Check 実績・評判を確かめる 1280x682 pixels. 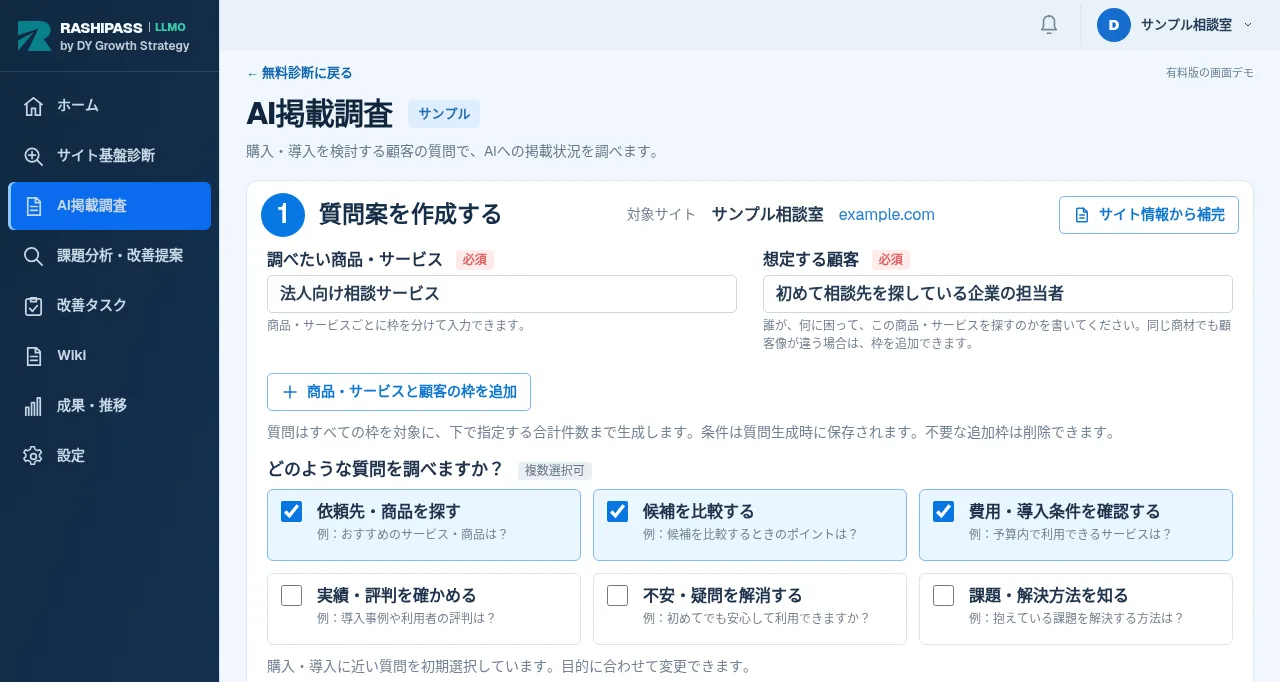coord(291,595)
